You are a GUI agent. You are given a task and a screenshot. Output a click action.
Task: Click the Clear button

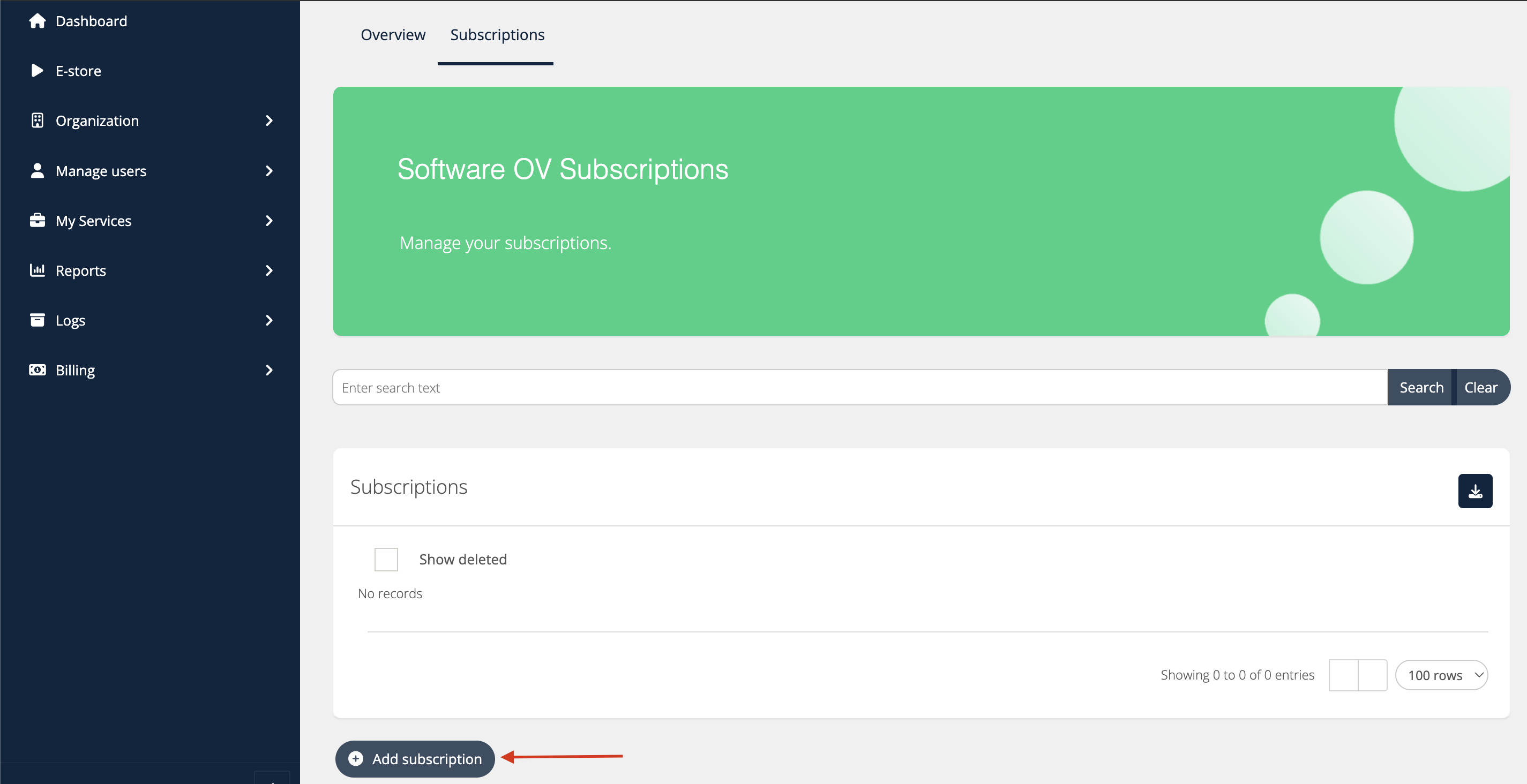(1480, 388)
